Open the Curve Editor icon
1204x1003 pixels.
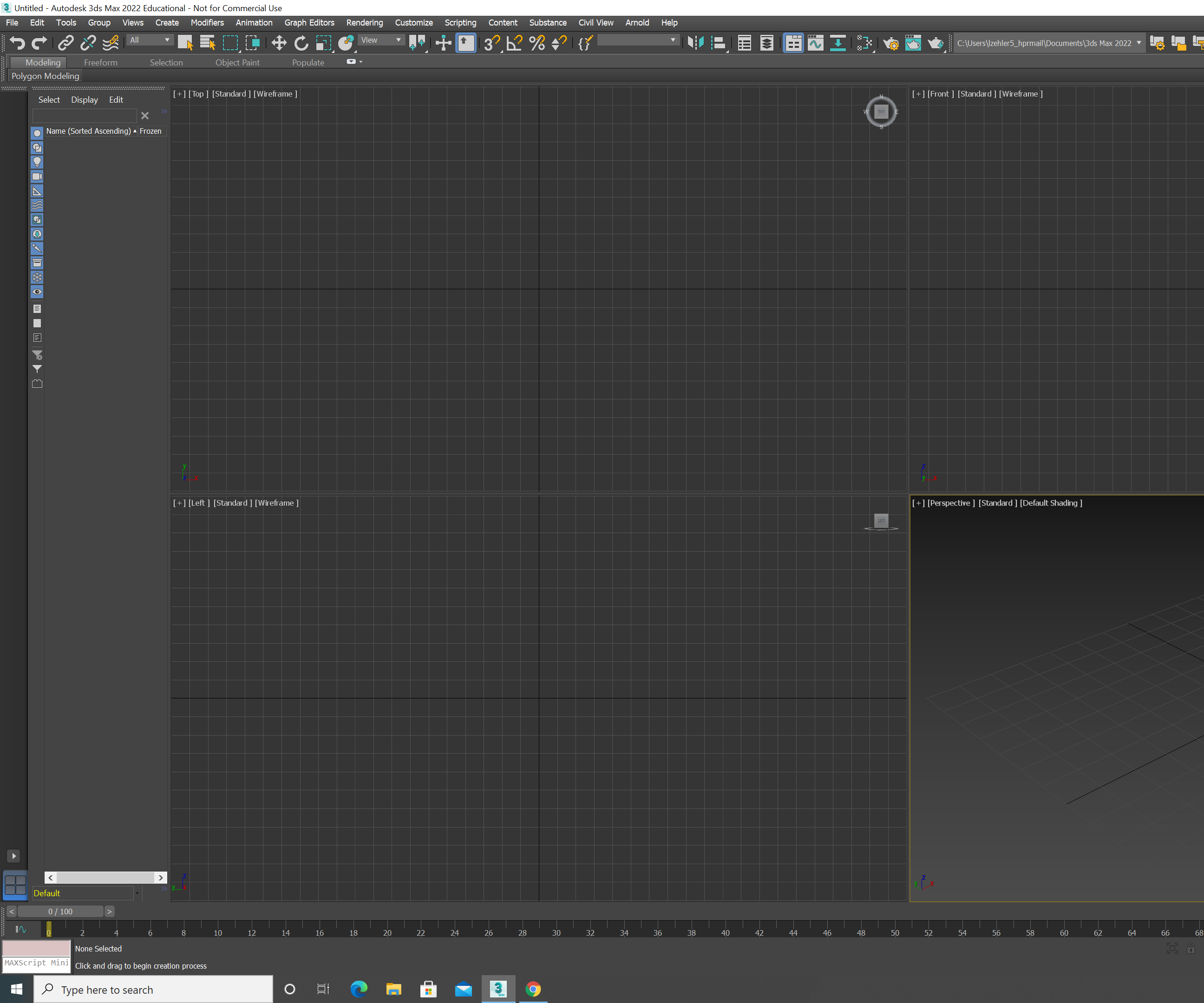point(815,43)
